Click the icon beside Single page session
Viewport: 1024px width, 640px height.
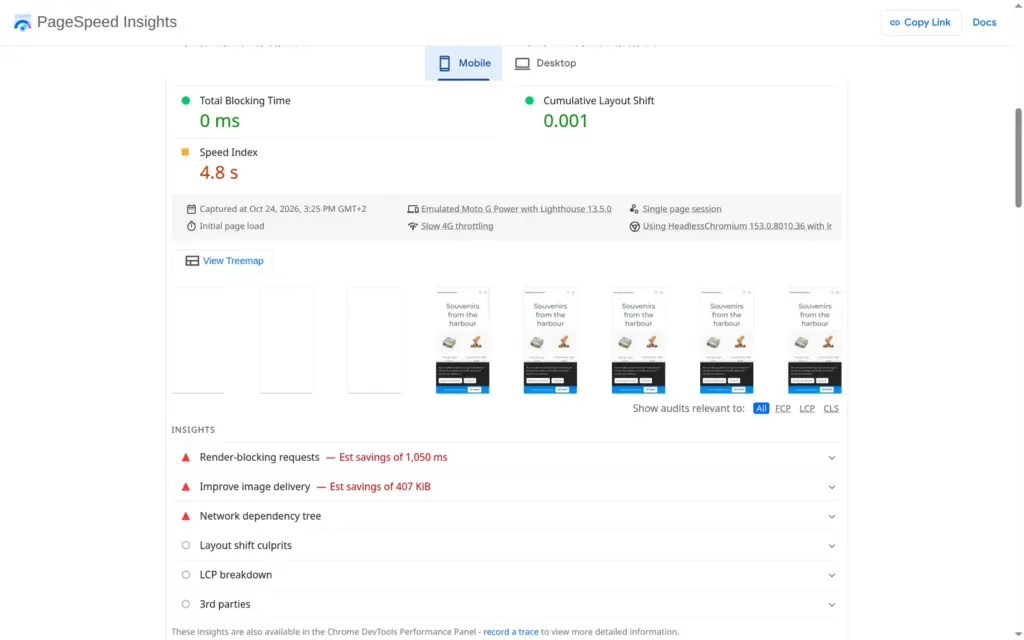point(634,209)
